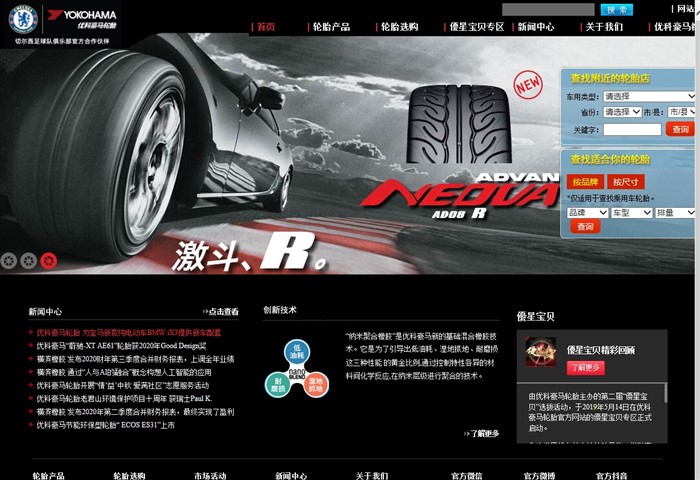Click >>了解更多 under 创新技术
Viewport: 700px width, 480px height.
click(481, 433)
